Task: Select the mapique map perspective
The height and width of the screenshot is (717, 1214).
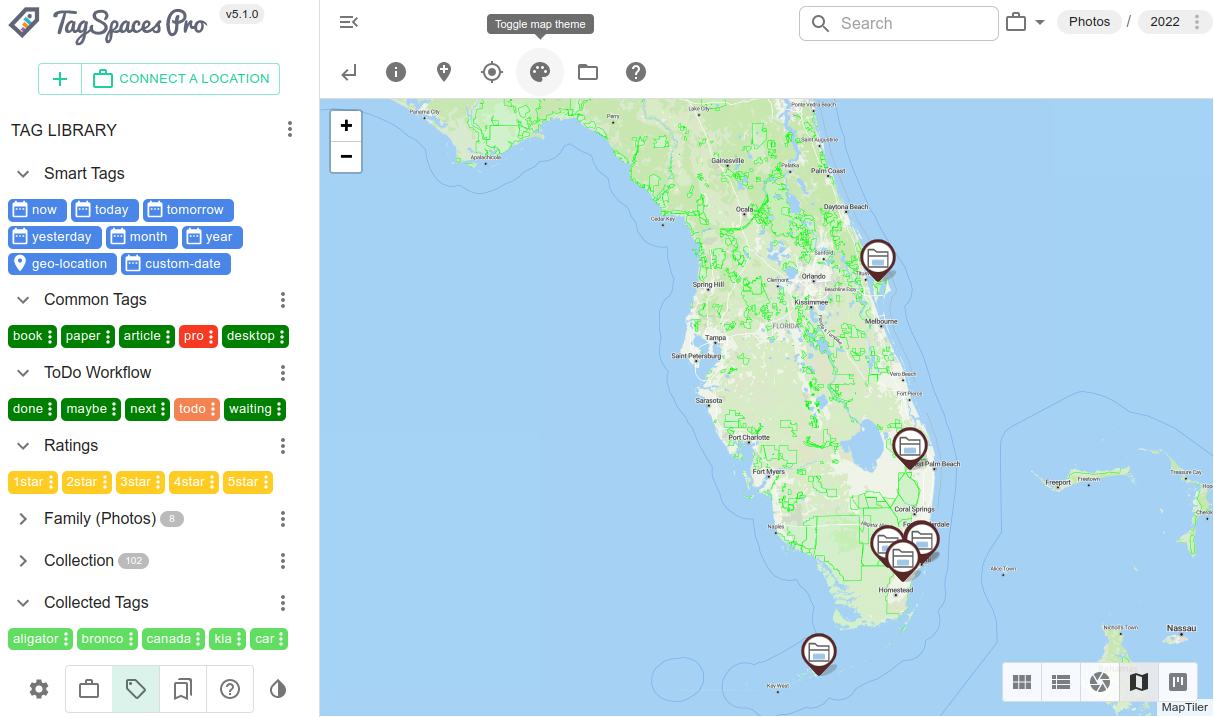Action: click(x=1139, y=682)
